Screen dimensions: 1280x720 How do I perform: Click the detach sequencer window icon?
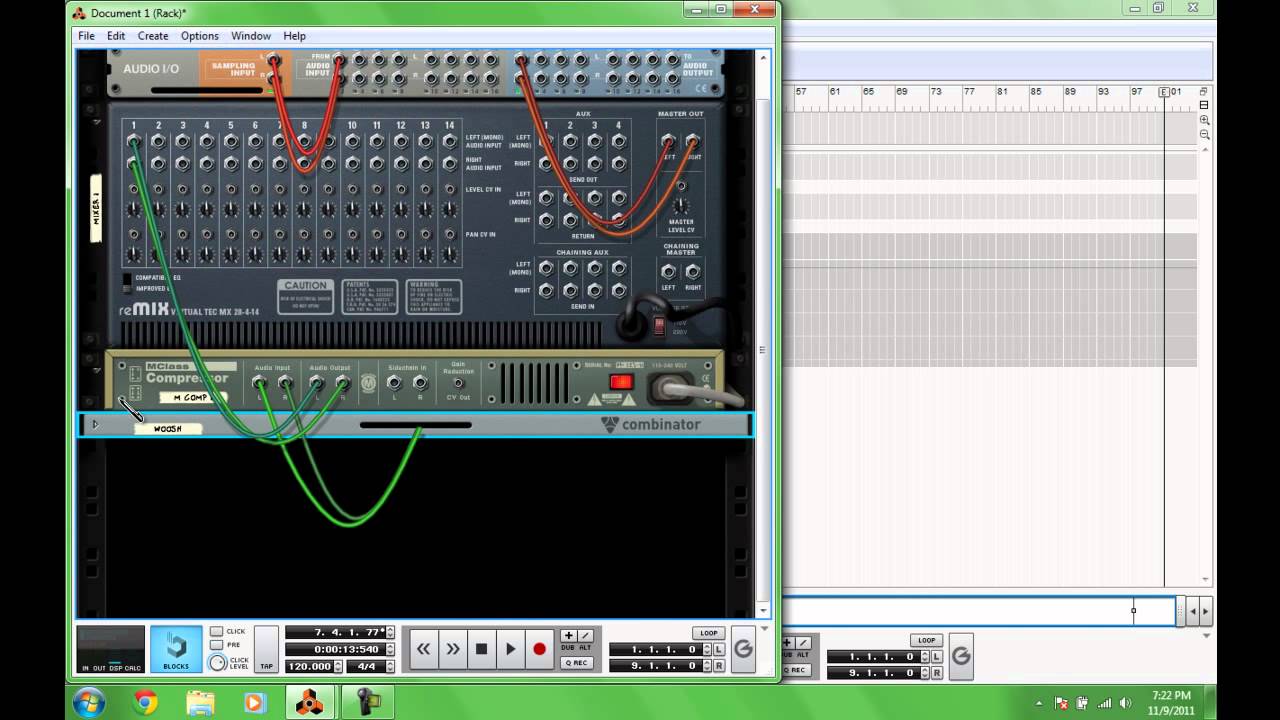(1204, 92)
